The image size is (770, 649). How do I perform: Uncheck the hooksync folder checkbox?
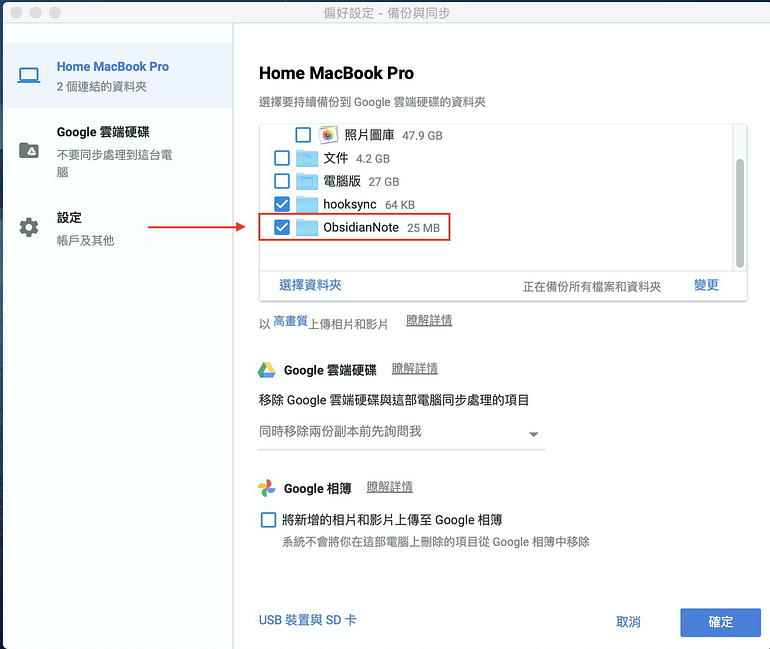pyautogui.click(x=282, y=204)
